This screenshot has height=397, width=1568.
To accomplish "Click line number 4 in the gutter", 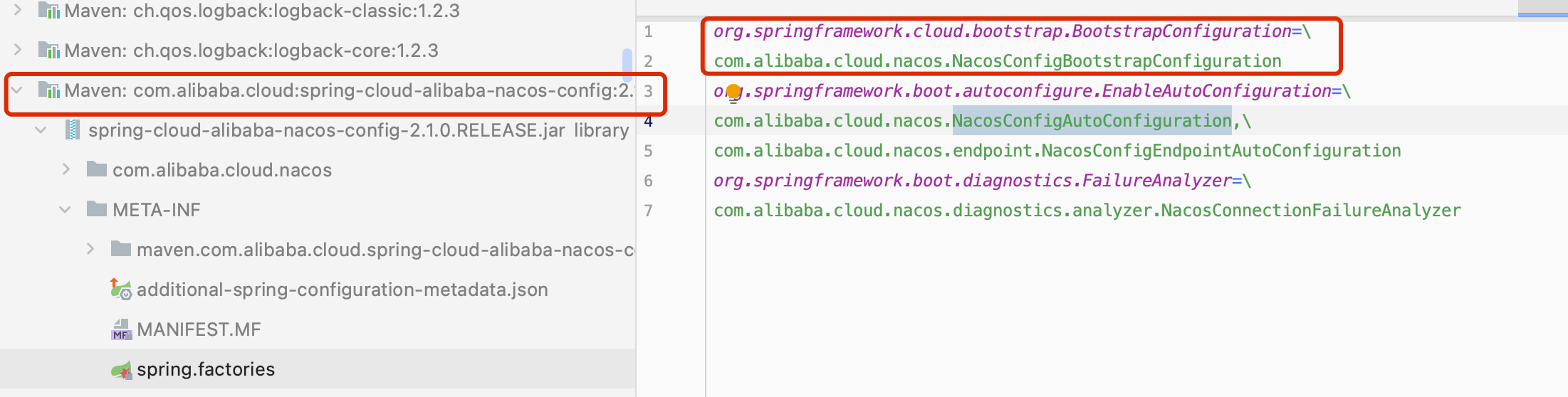I will click(648, 121).
